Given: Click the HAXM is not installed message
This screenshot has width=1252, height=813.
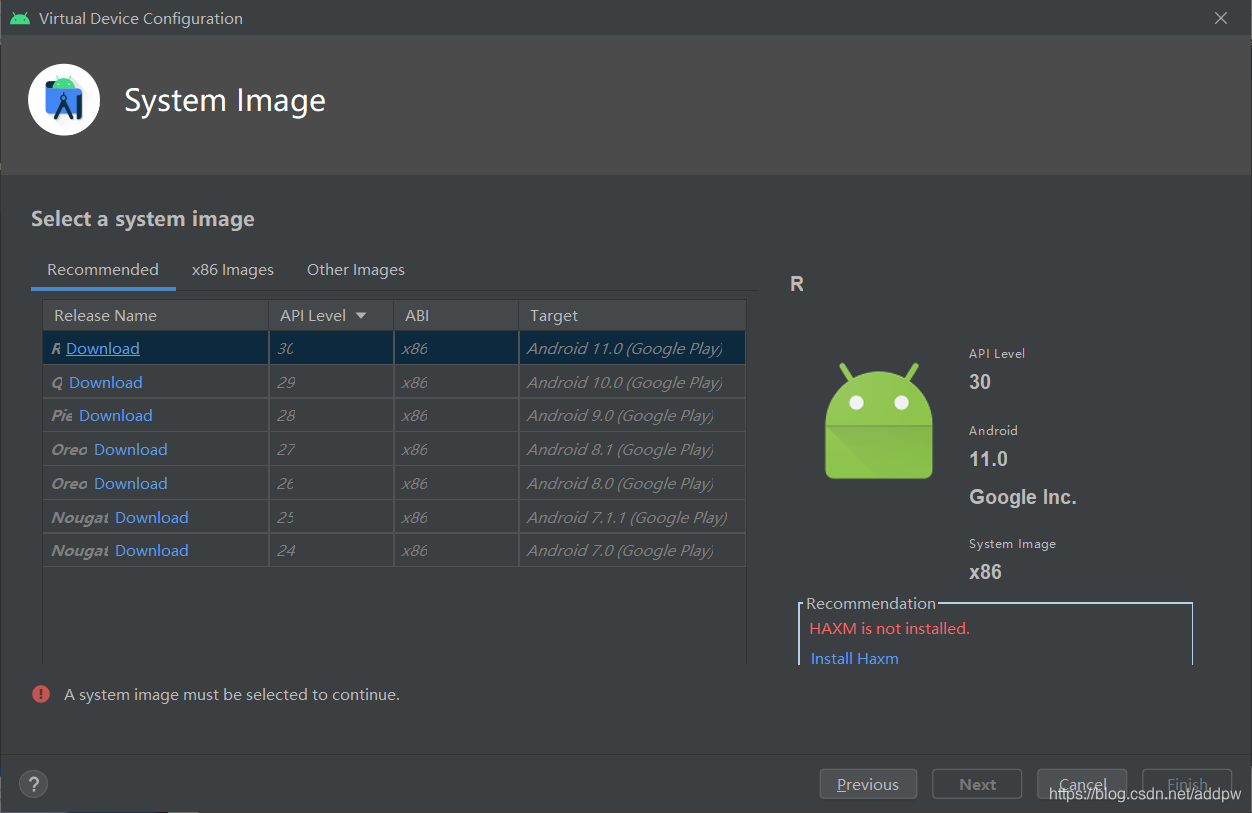Looking at the screenshot, I should pos(890,628).
